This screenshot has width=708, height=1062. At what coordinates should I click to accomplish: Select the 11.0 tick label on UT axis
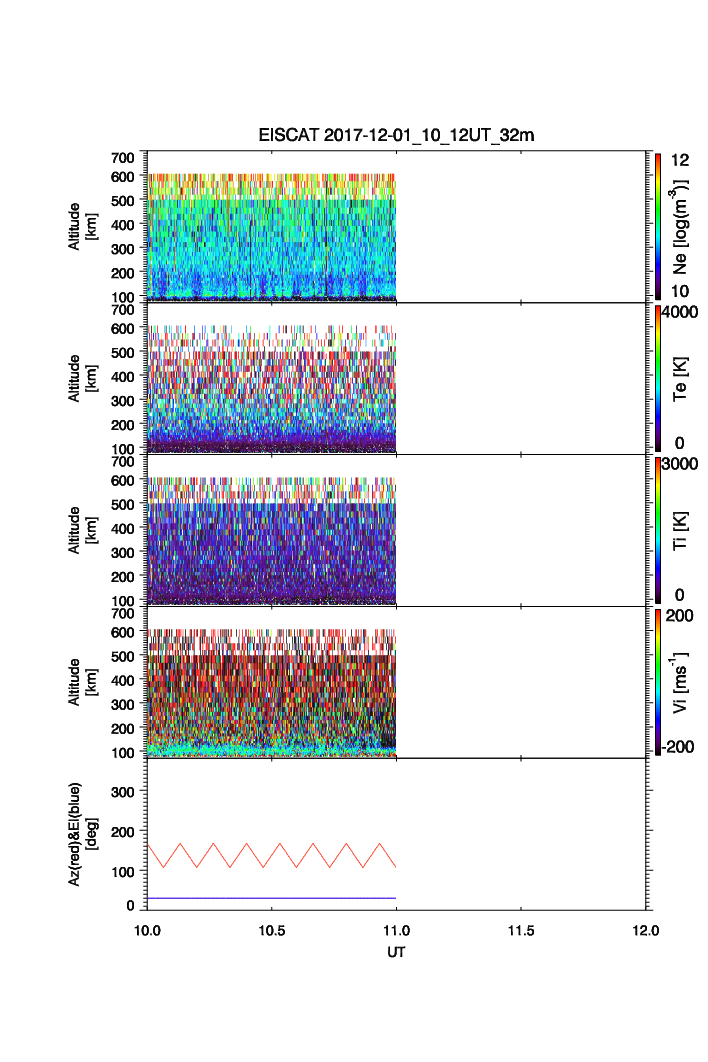(x=397, y=931)
